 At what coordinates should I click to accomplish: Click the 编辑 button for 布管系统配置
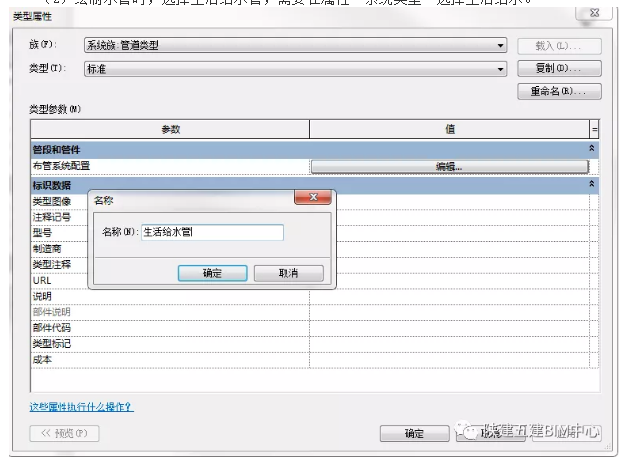[449, 167]
